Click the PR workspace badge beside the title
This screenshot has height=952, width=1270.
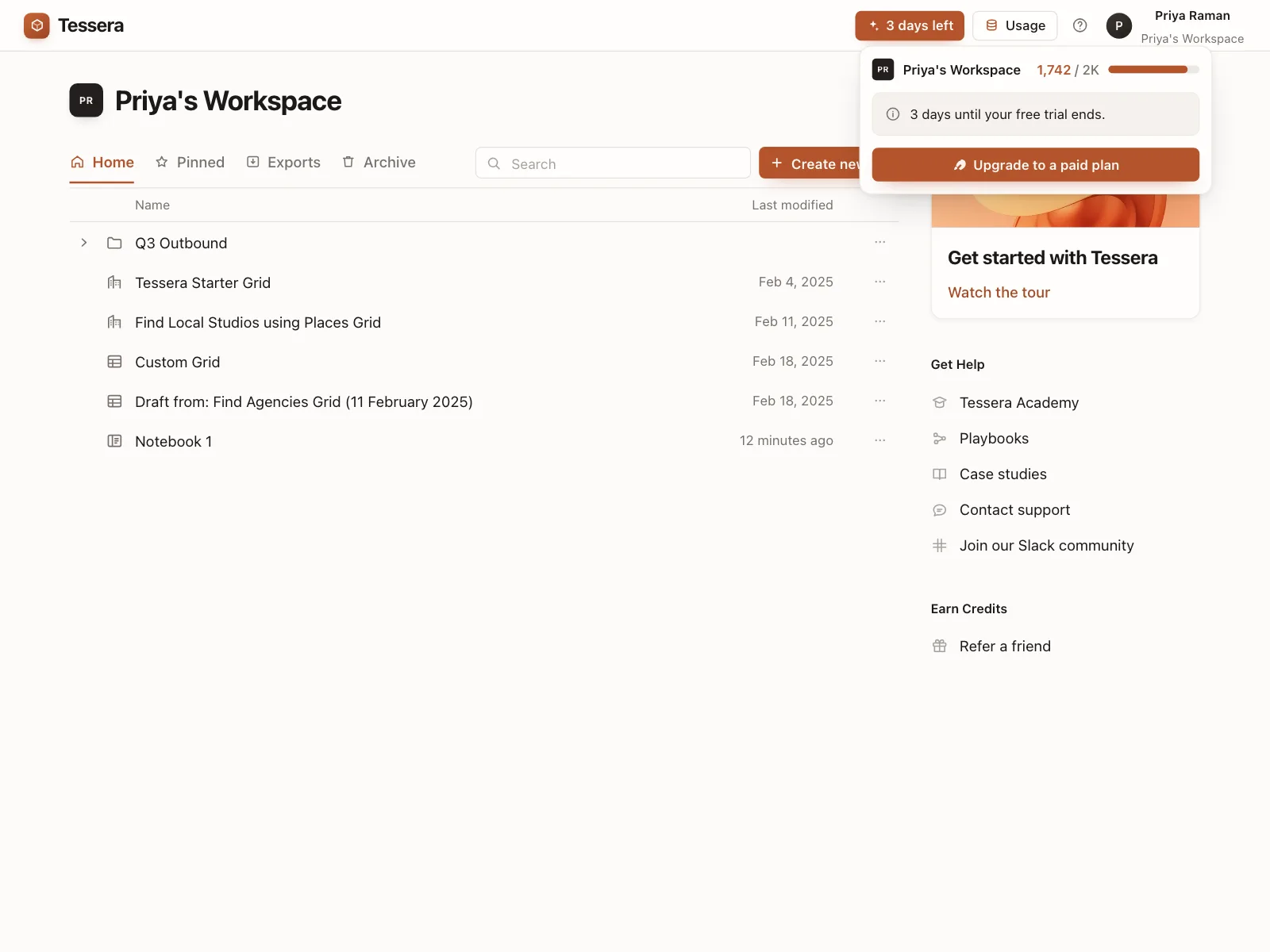(x=86, y=101)
